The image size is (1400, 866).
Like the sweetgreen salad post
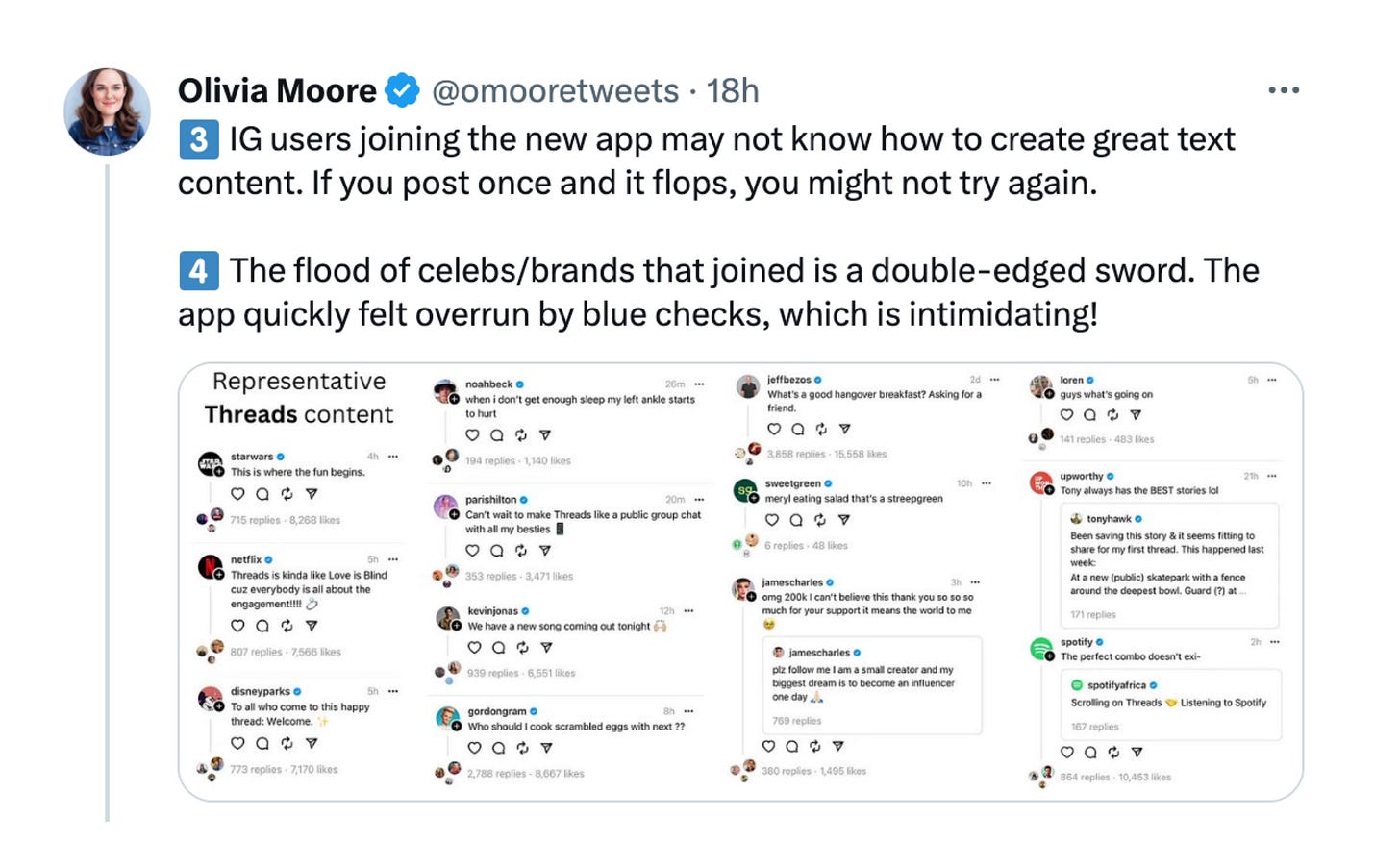(771, 520)
